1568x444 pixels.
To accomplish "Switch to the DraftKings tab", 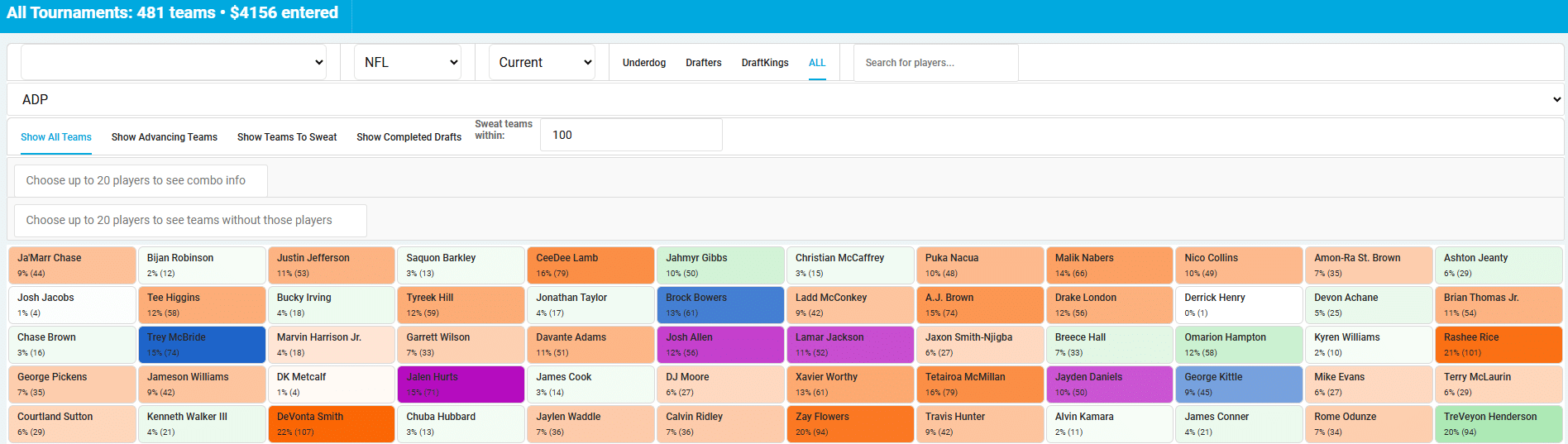I will pos(764,63).
